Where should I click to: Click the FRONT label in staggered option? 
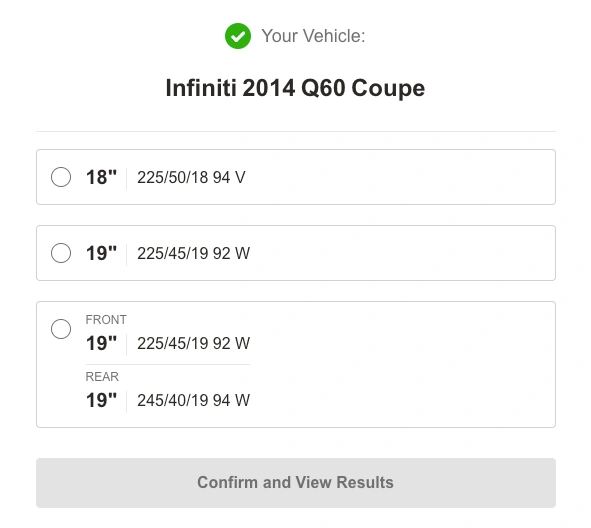(106, 320)
